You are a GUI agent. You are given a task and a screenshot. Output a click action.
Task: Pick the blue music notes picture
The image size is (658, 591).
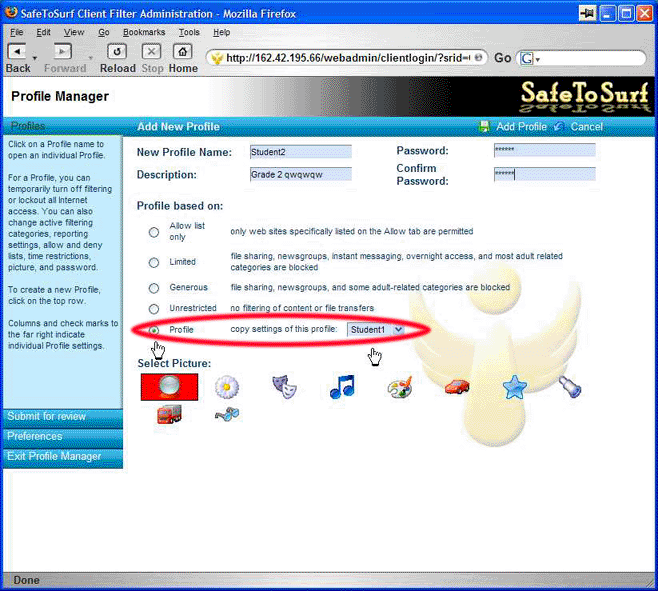(342, 387)
